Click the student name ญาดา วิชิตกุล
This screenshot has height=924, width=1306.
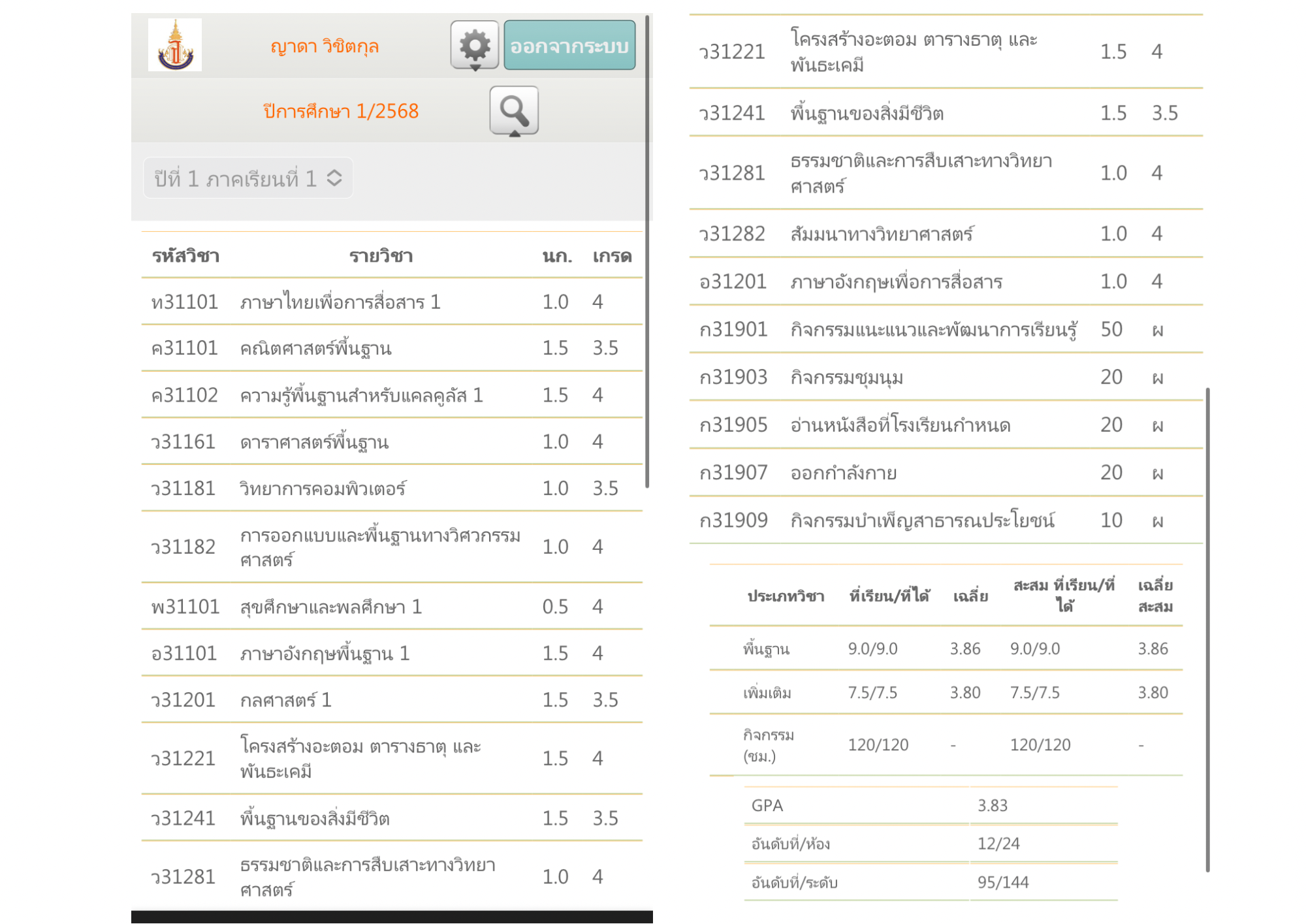point(325,46)
